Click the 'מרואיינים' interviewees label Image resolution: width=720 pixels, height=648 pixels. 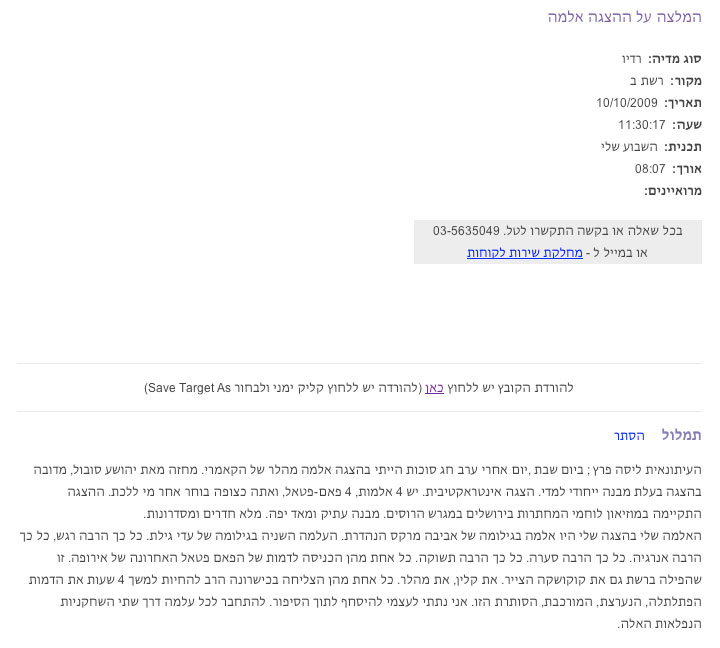click(x=673, y=191)
